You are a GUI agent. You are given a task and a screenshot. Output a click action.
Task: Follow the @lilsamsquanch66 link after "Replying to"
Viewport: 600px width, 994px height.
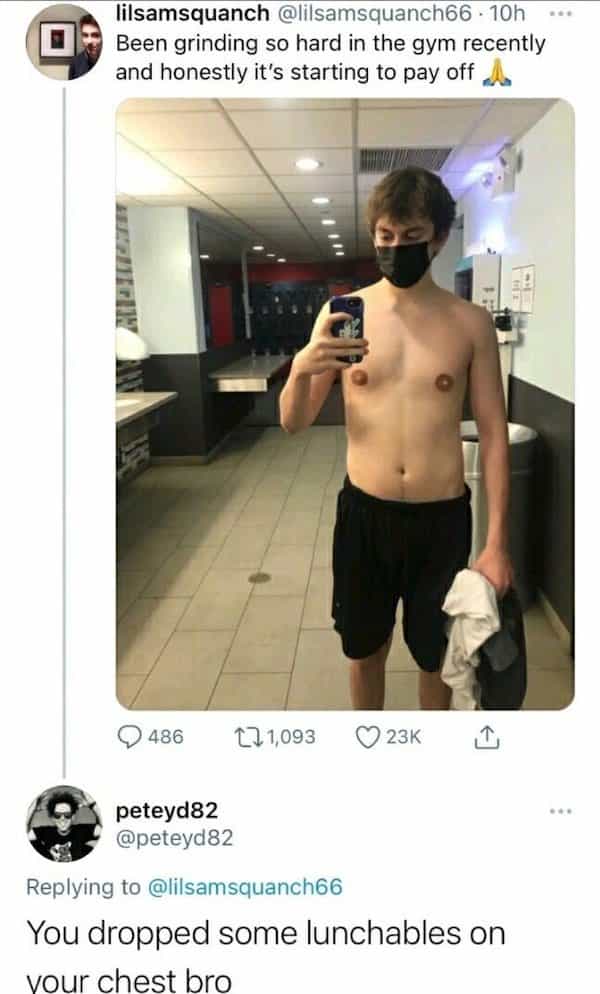pos(246,885)
